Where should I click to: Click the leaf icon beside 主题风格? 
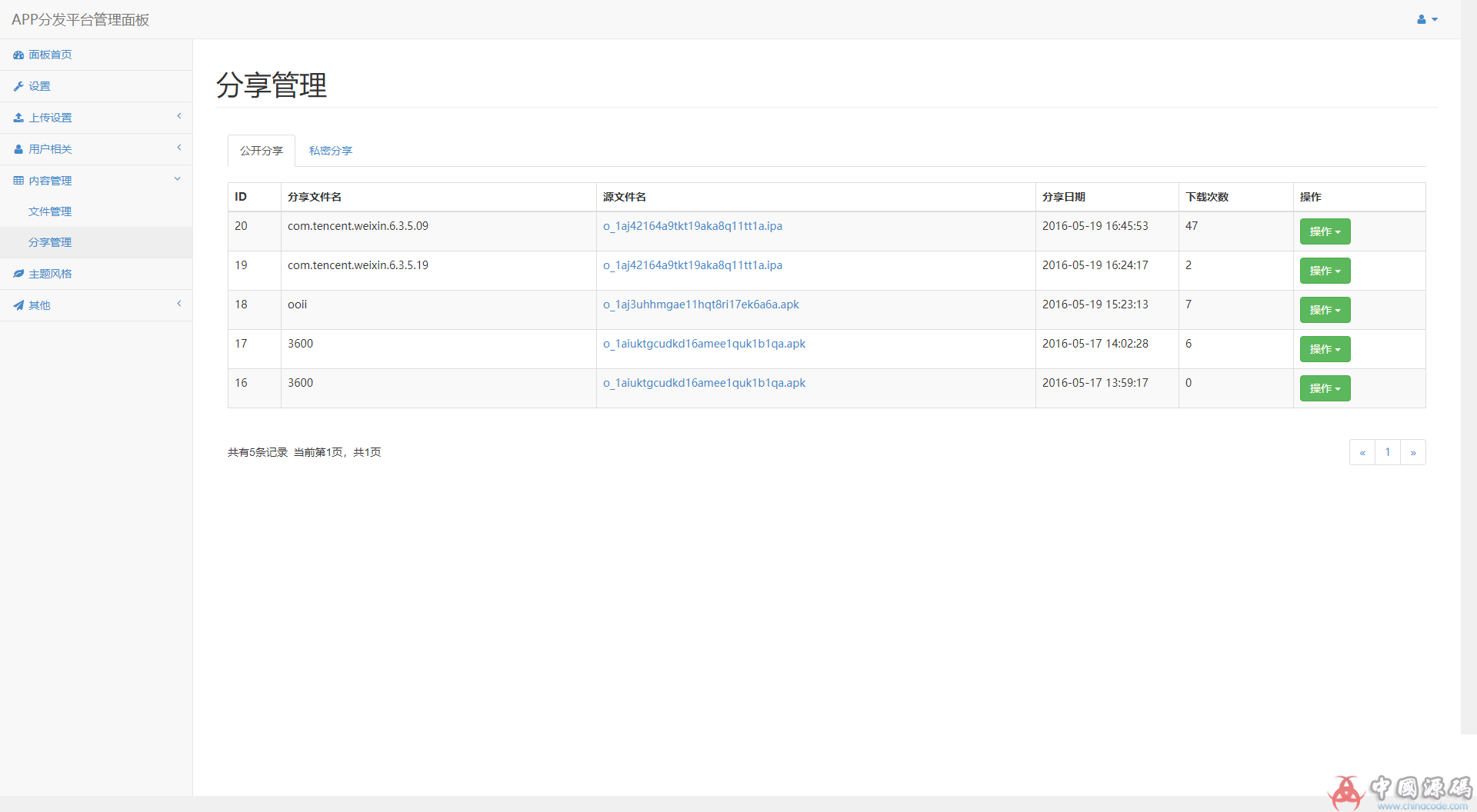tap(18, 274)
